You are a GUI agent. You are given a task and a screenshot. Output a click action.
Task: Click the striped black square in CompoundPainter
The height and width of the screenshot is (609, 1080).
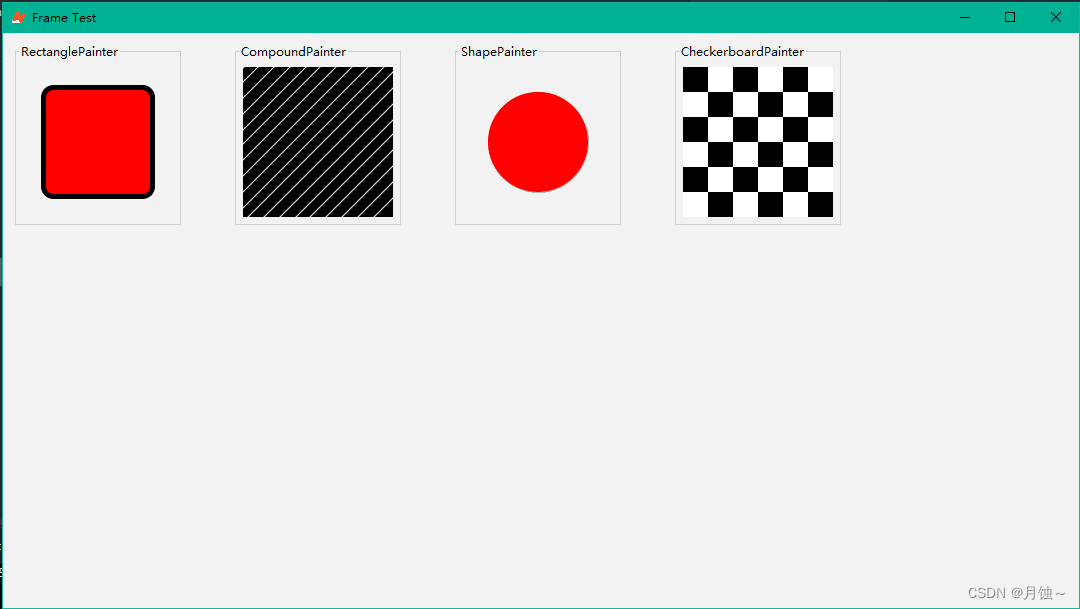[x=318, y=142]
